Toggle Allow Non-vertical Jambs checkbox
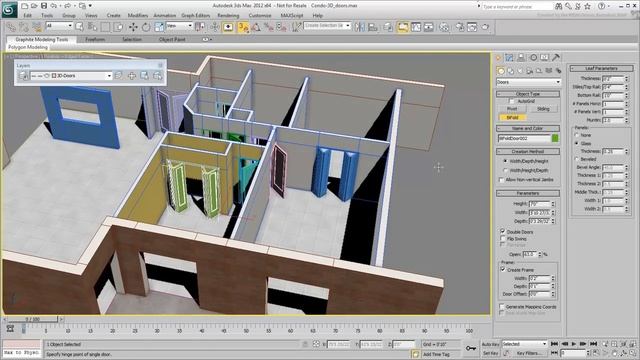Screen dimensions: 640x360 (502, 180)
